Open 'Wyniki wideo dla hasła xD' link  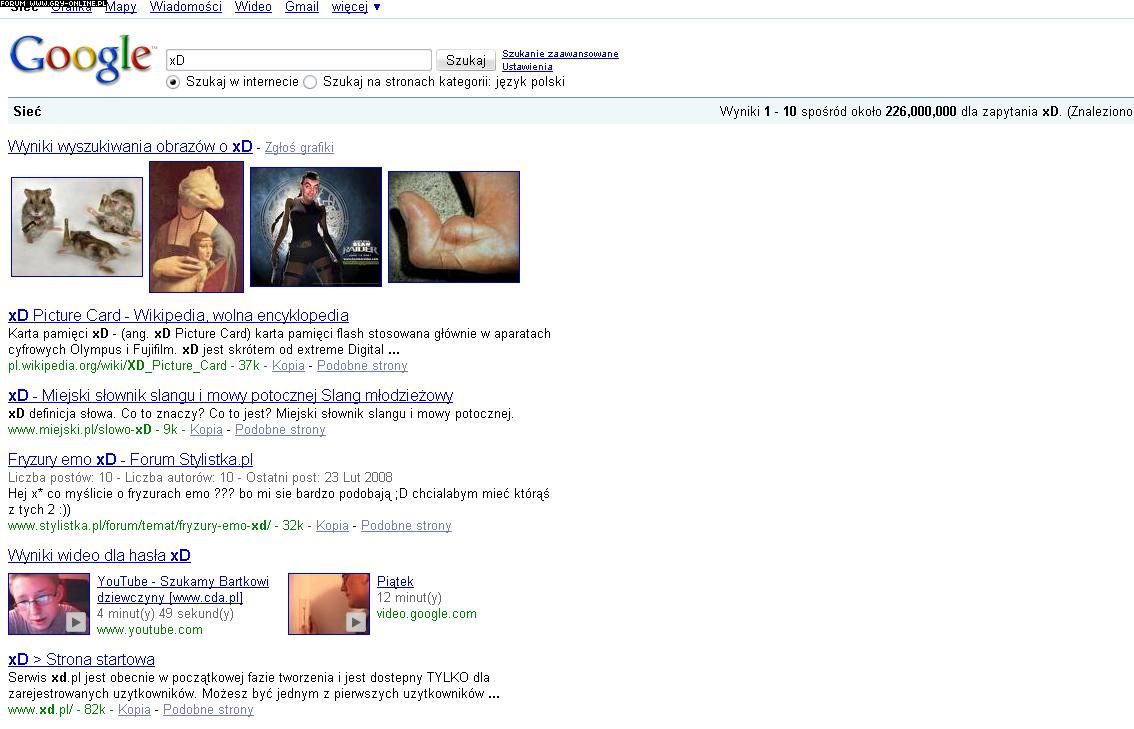[99, 555]
